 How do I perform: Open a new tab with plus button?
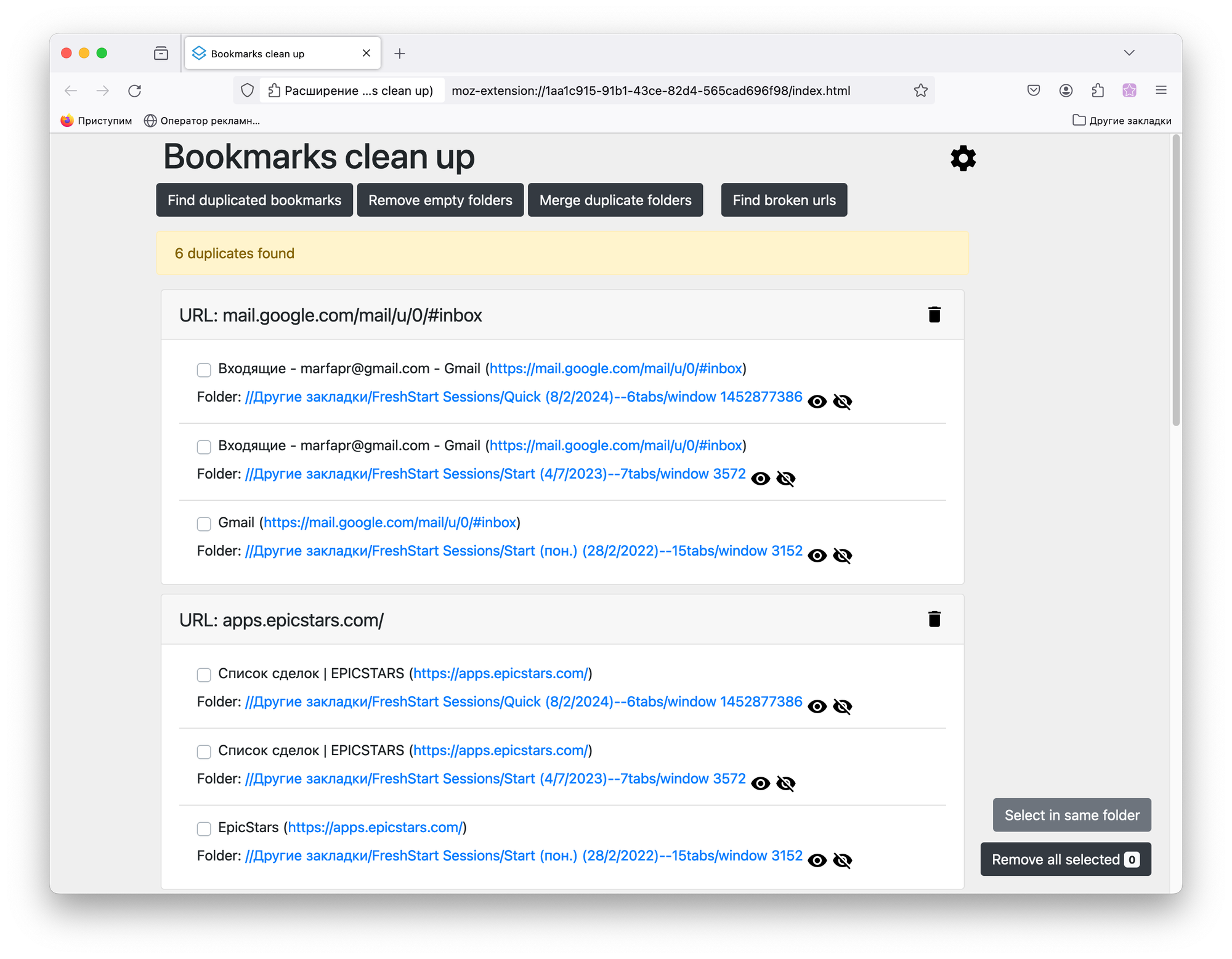pyautogui.click(x=400, y=54)
